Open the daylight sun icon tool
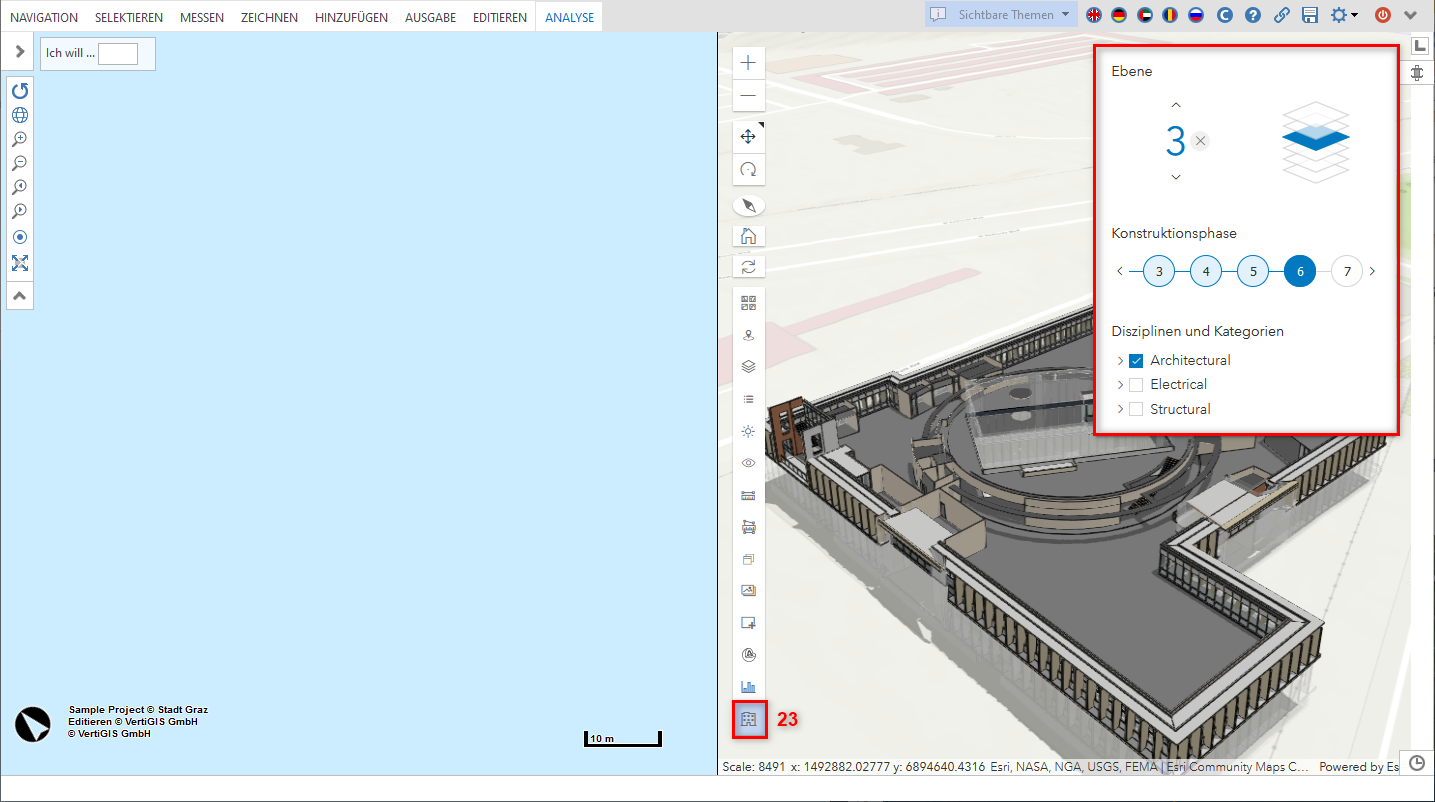 (748, 431)
